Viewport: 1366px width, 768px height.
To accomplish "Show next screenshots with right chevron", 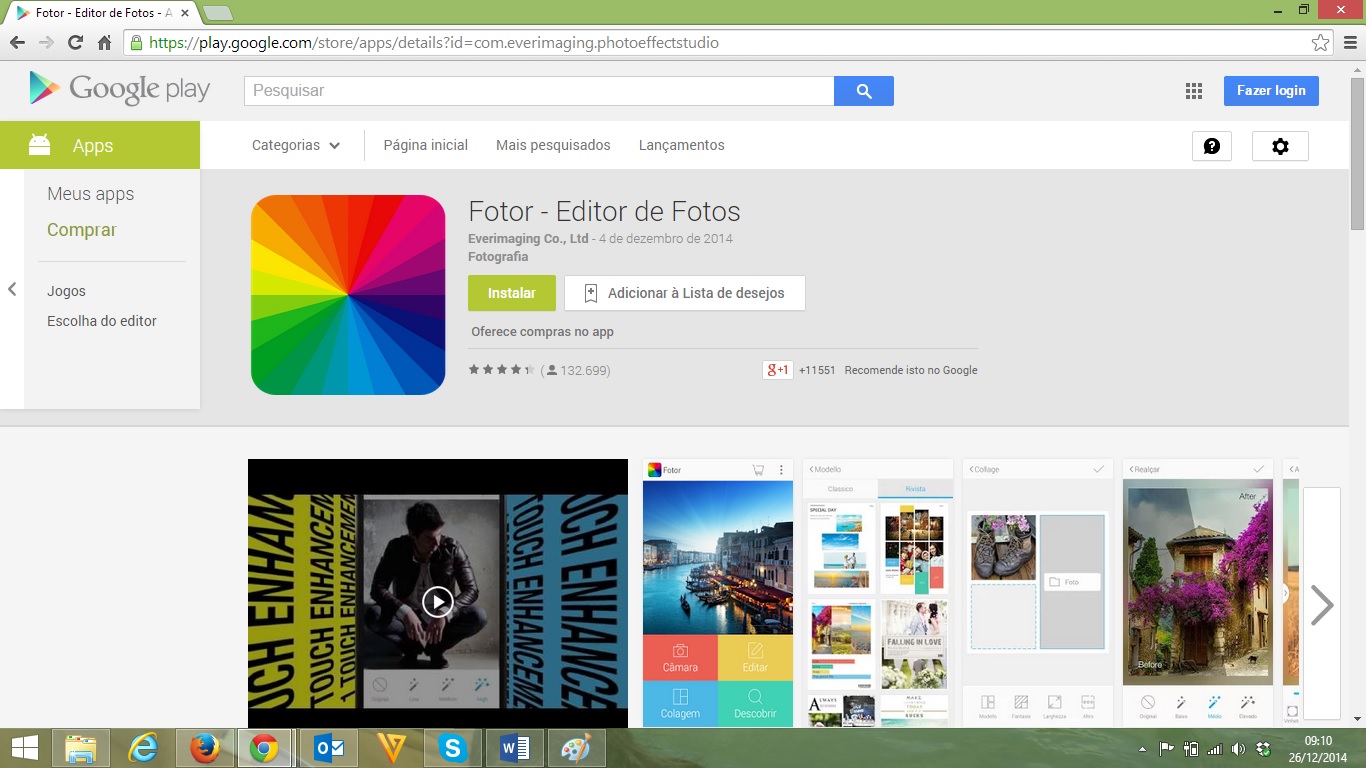I will click(x=1322, y=604).
